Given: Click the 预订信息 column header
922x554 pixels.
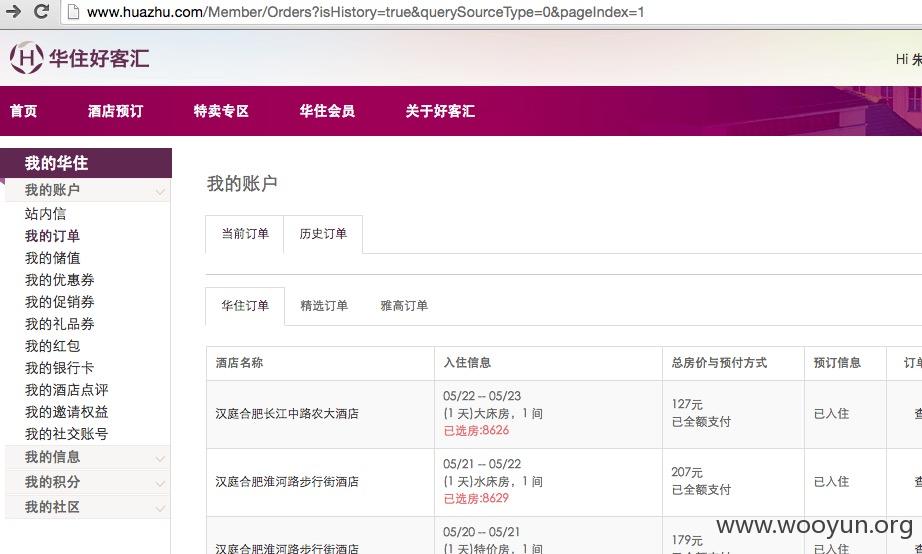Looking at the screenshot, I should pyautogui.click(x=837, y=363).
